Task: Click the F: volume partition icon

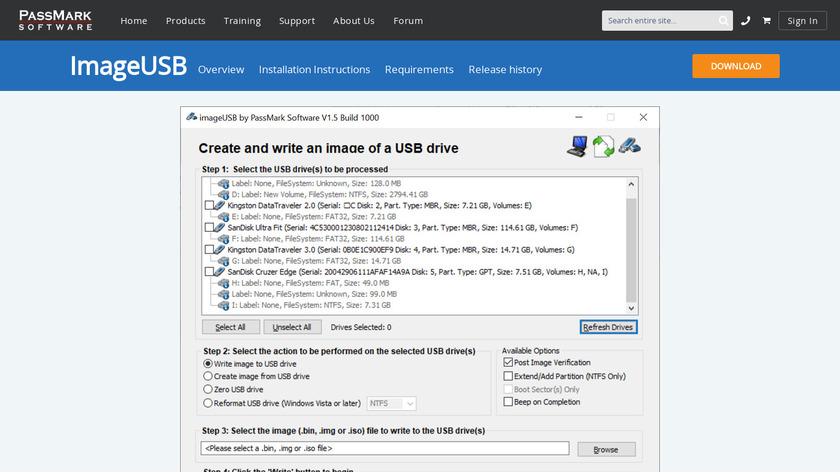Action: [224, 239]
